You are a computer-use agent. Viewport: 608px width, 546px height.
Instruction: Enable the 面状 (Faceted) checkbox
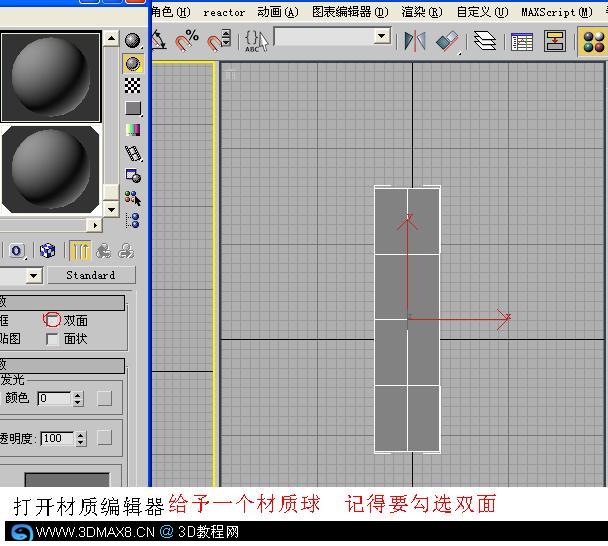pyautogui.click(x=52, y=339)
